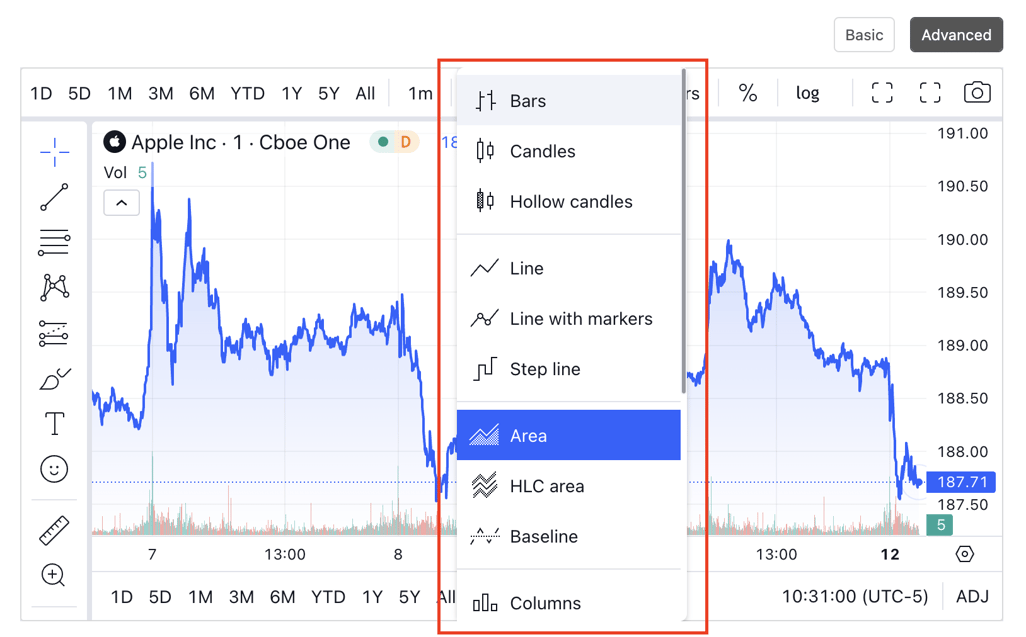1026x637 pixels.
Task: Collapse the Apple Inc chart legend
Action: 121,202
